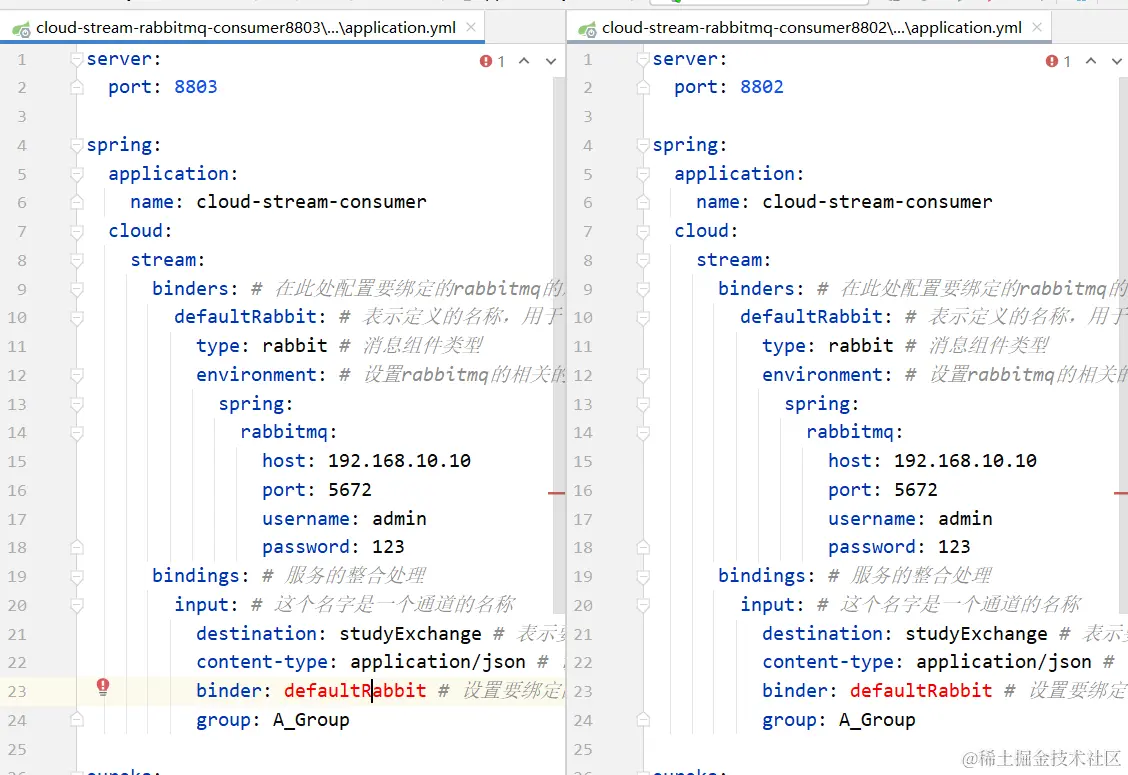This screenshot has height=775, width=1128.
Task: Collapse cloud block in right editor
Action: coord(643,232)
